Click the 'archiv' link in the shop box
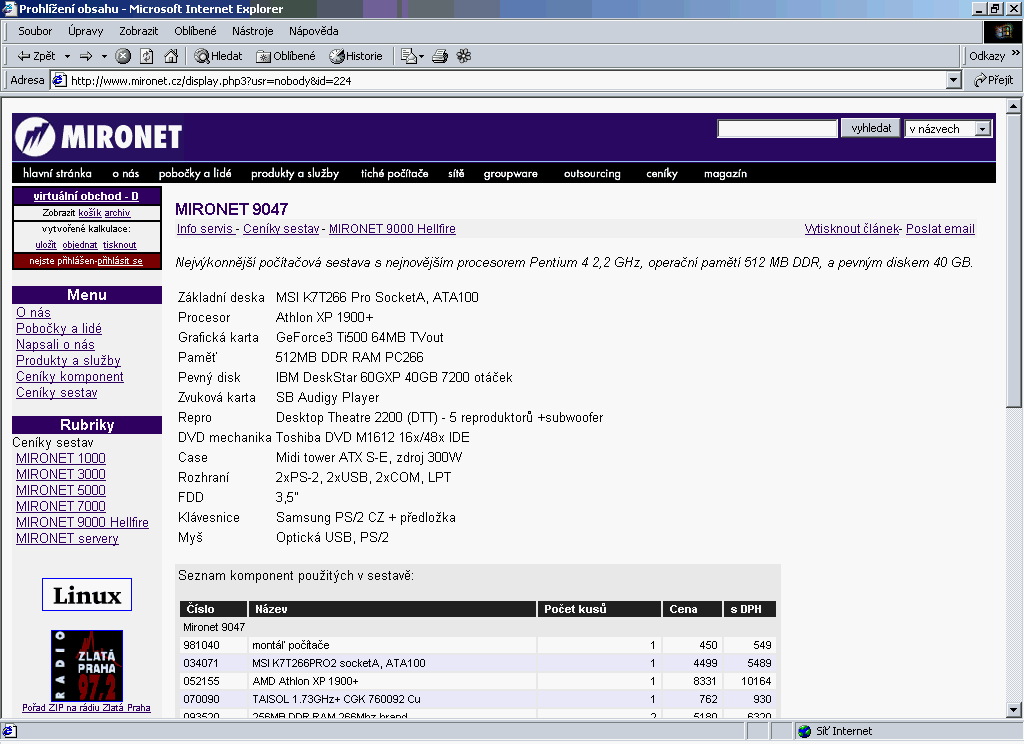Image resolution: width=1024 pixels, height=744 pixels. tap(118, 213)
